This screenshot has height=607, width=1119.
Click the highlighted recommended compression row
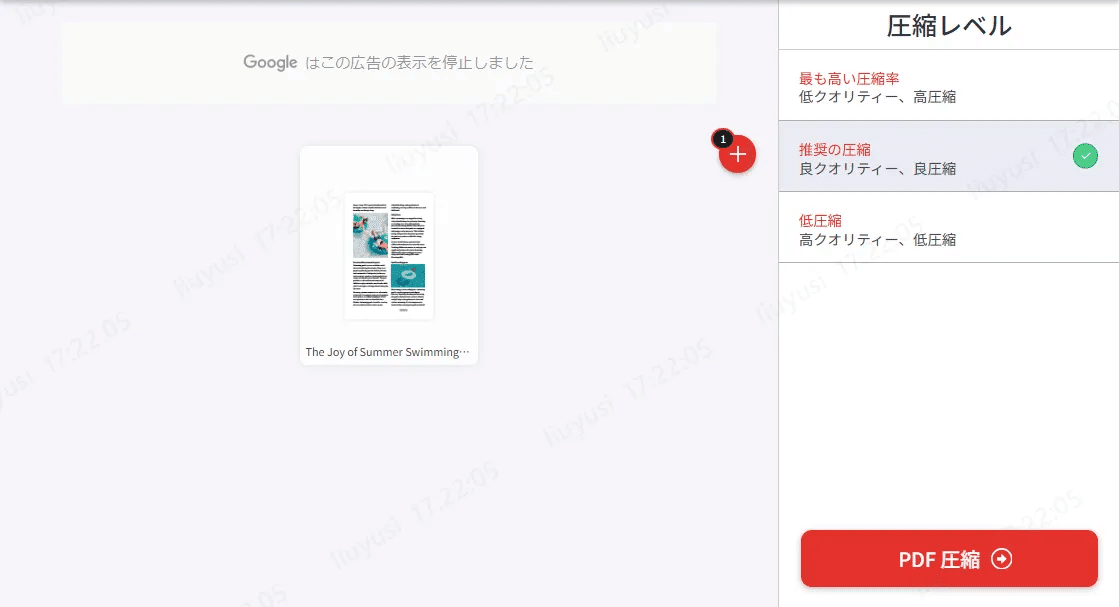[948, 158]
